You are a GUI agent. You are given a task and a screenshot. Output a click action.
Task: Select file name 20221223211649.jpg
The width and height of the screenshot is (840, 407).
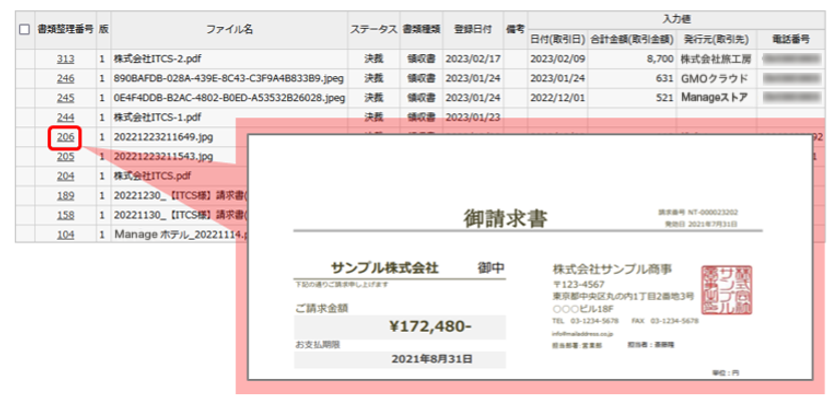163,137
